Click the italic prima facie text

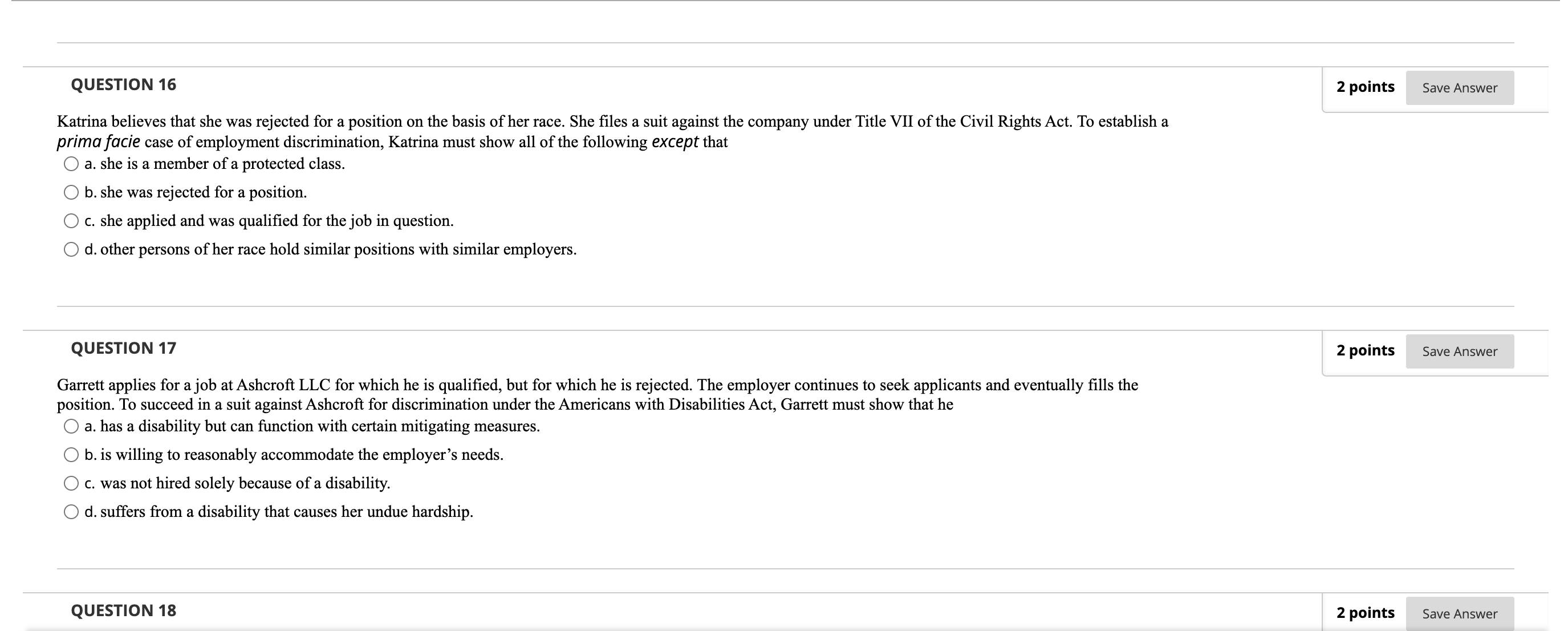[x=98, y=142]
